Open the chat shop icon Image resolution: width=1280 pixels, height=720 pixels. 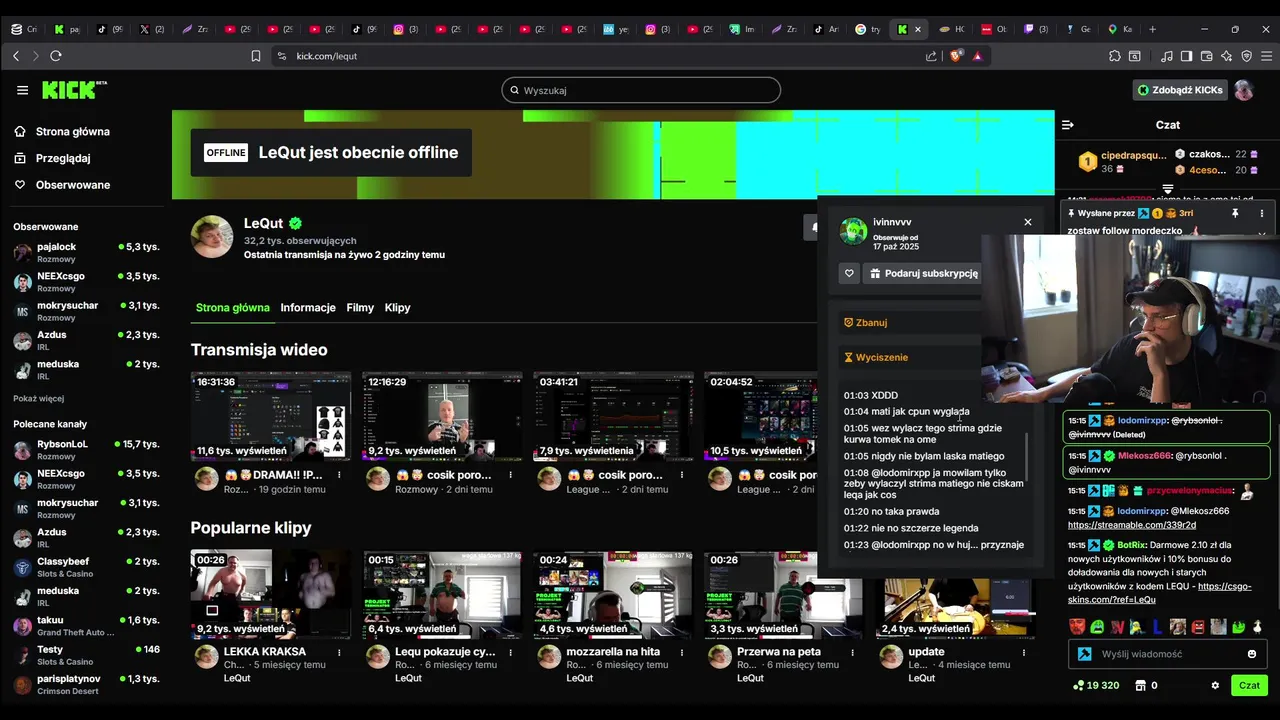[1140, 685]
